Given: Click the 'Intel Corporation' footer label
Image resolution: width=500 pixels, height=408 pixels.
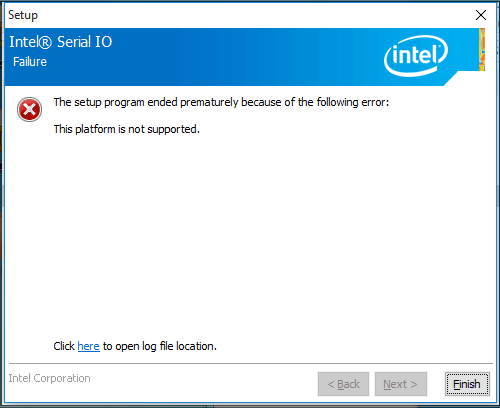Looking at the screenshot, I should coord(49,378).
